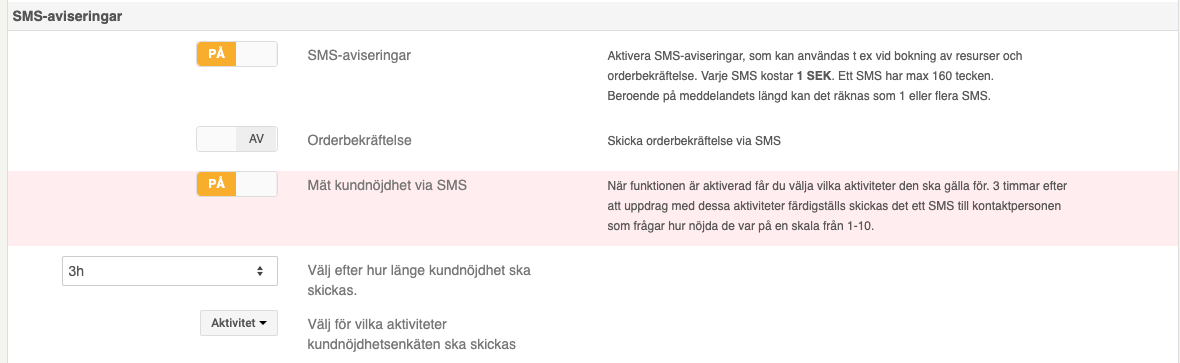Click the Skicka orderbekräftelse via SMS description
This screenshot has width=1180, height=363.
tap(695, 141)
